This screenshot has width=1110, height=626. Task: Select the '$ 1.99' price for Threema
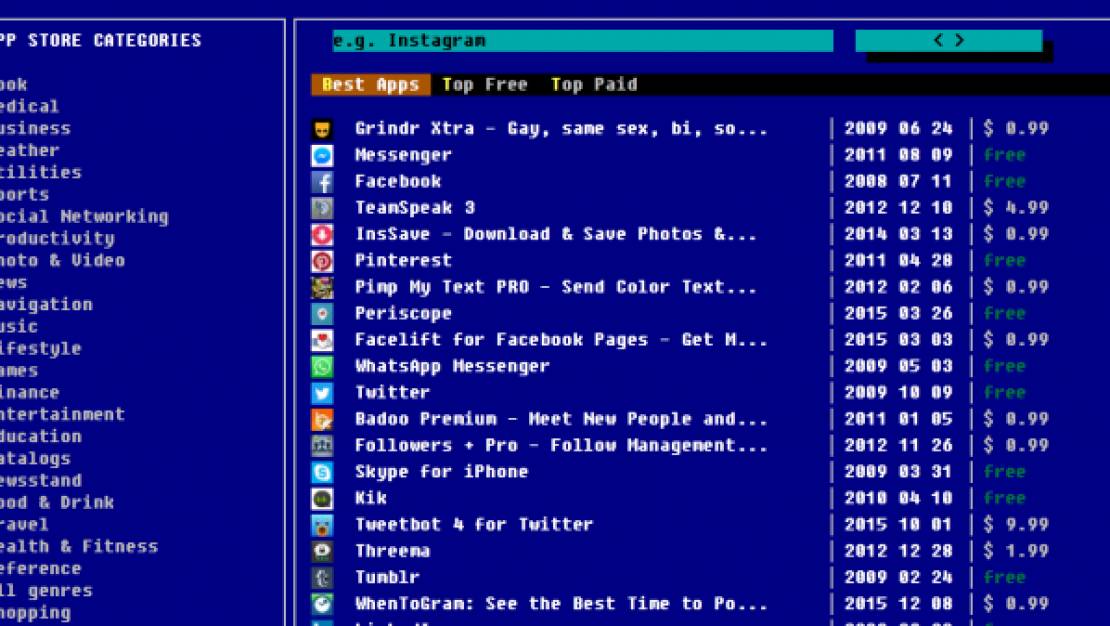(1016, 552)
